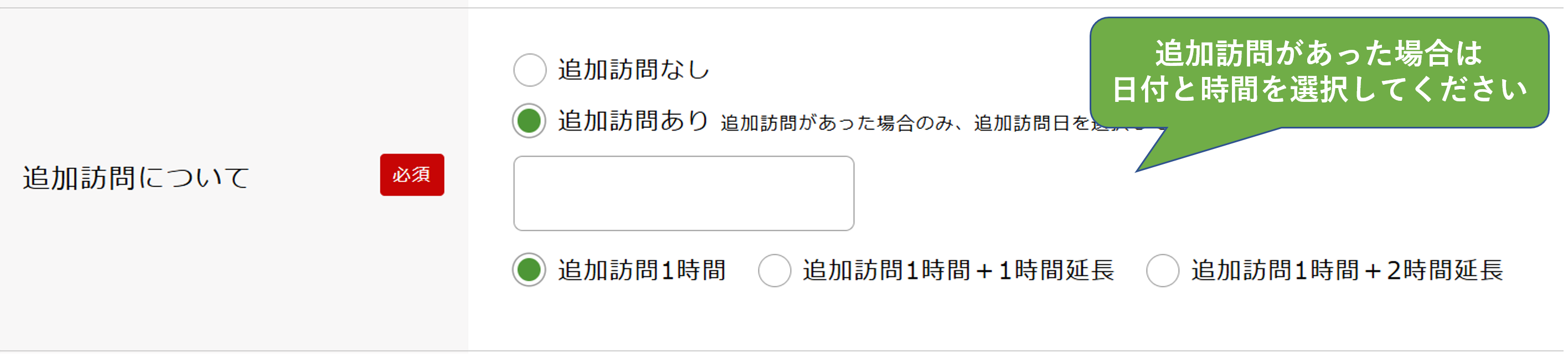
Task: Click the 追加訪問なし text label
Action: click(633, 70)
